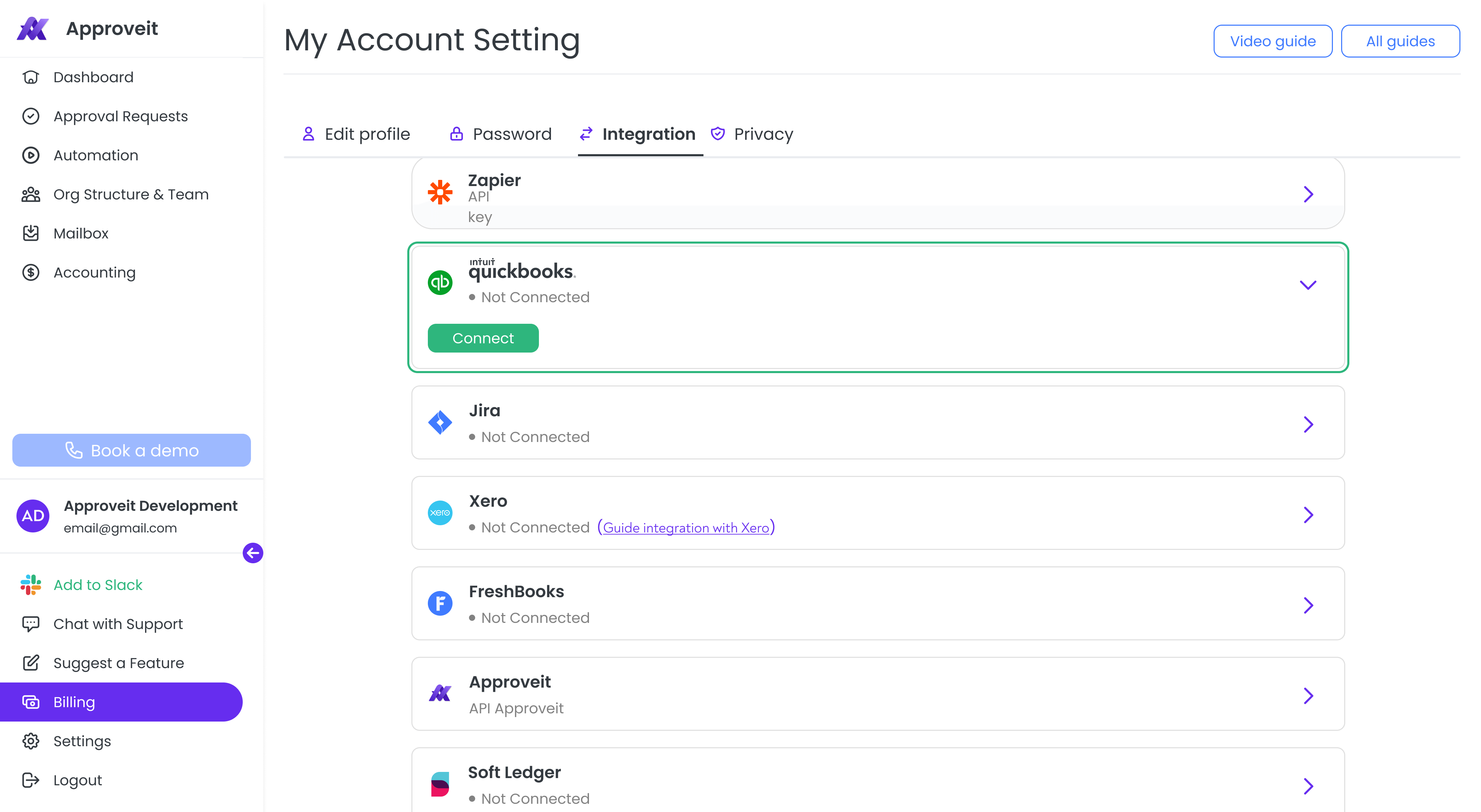
Task: Expand the Jira integration row
Action: coord(1308,424)
